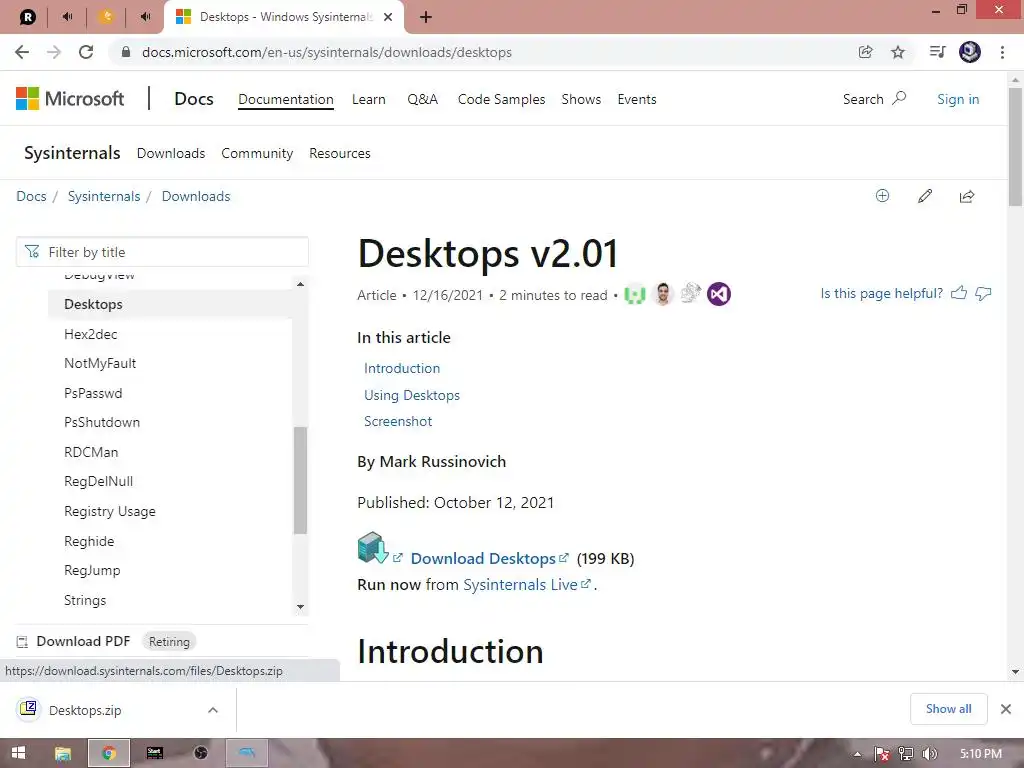Click the Microsoft logo
The width and height of the screenshot is (1024, 768).
[x=70, y=99]
